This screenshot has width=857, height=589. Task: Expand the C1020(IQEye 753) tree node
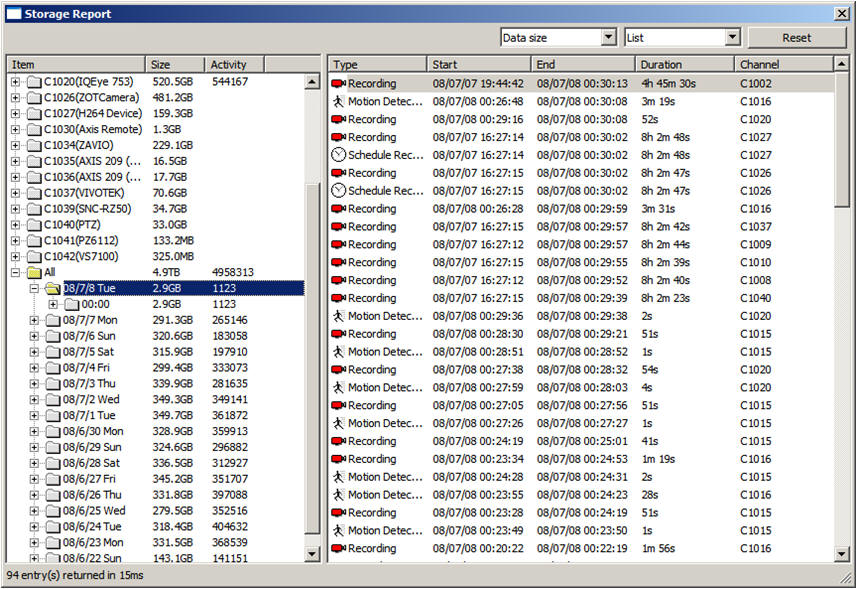15,81
